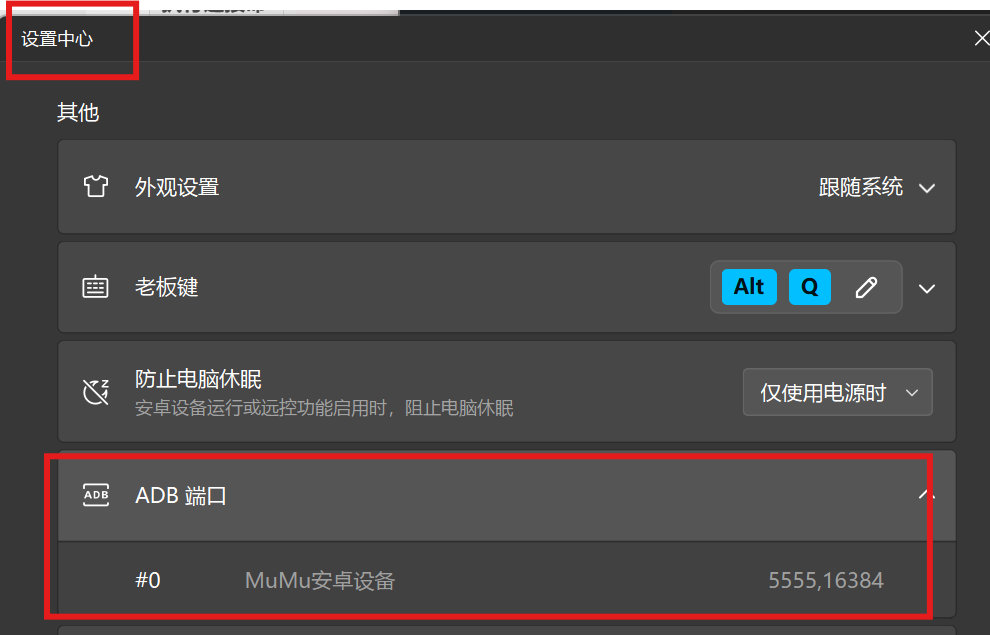Close the 设置中心 window
Screen dimensions: 990x635
pos(982,39)
